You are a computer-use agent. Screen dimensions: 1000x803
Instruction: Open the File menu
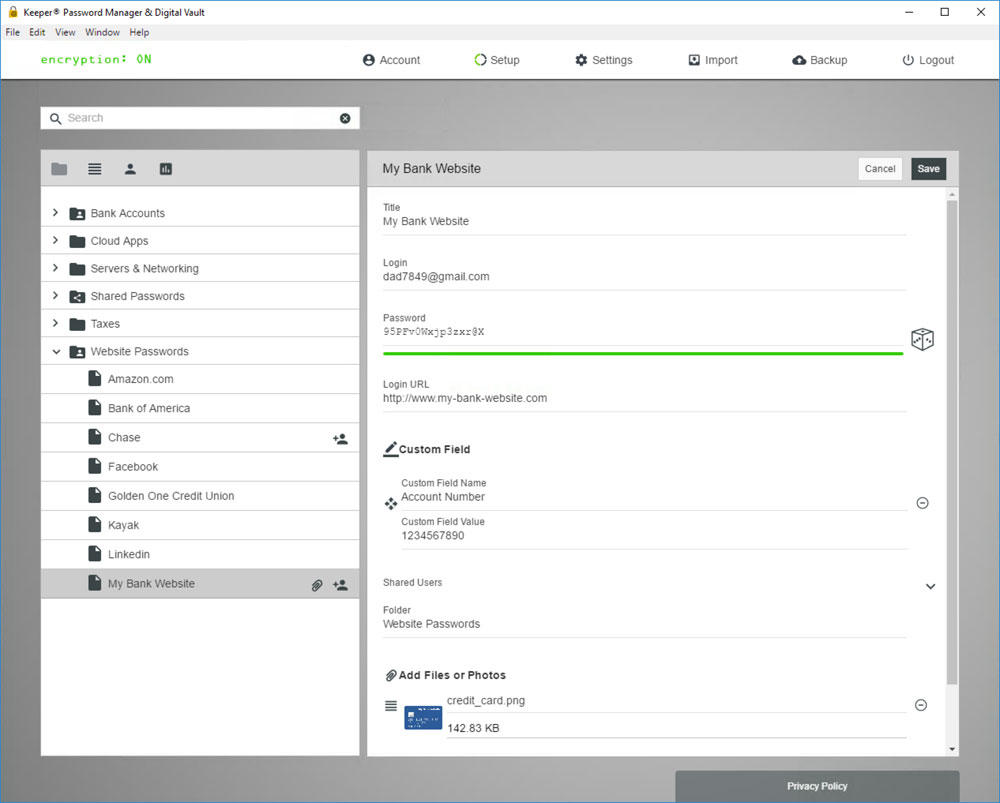(13, 32)
